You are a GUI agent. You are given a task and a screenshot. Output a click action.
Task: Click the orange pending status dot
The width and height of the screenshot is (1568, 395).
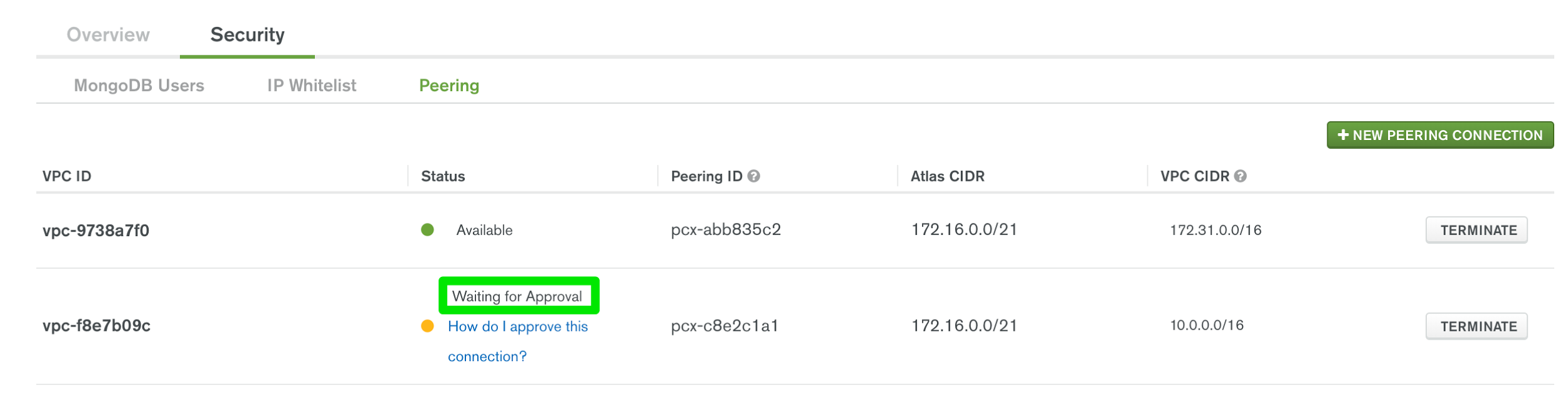[x=427, y=326]
